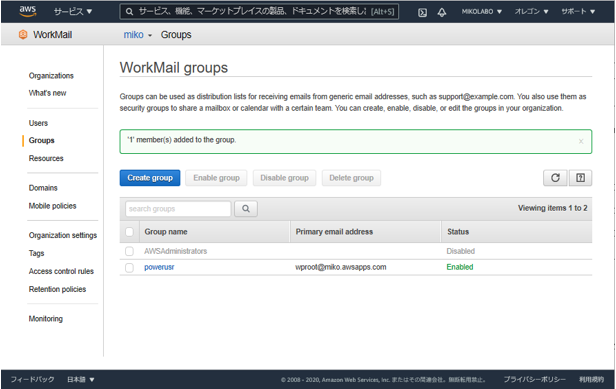Dismiss the member added notification

(x=581, y=141)
